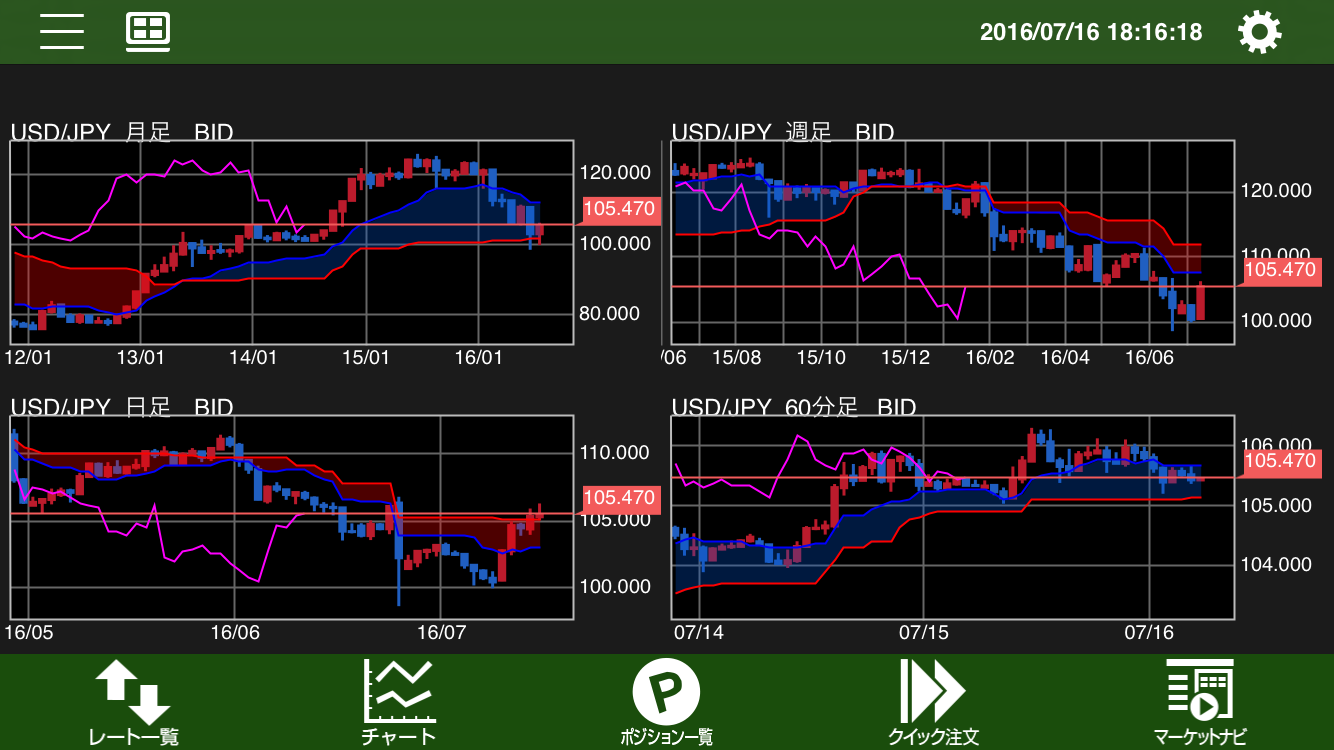
Task: Tap the Market Navi icon
Action: pos(1199,690)
